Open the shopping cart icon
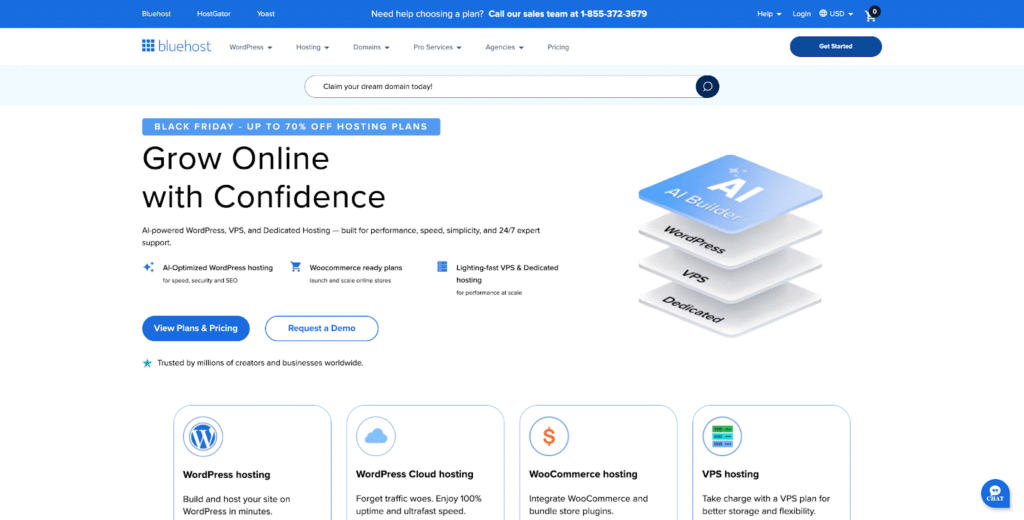The height and width of the screenshot is (520, 1024). click(870, 15)
